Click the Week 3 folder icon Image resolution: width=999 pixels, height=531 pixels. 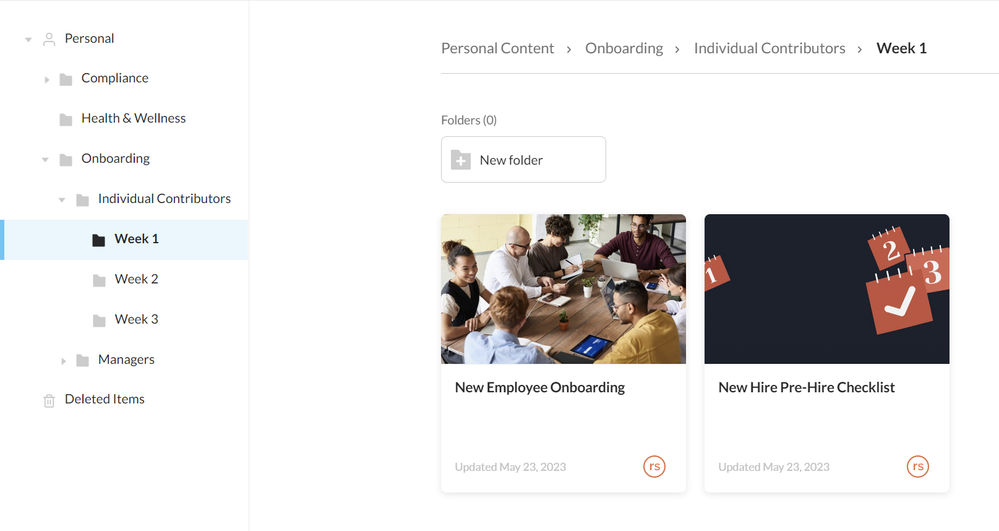[x=99, y=320]
